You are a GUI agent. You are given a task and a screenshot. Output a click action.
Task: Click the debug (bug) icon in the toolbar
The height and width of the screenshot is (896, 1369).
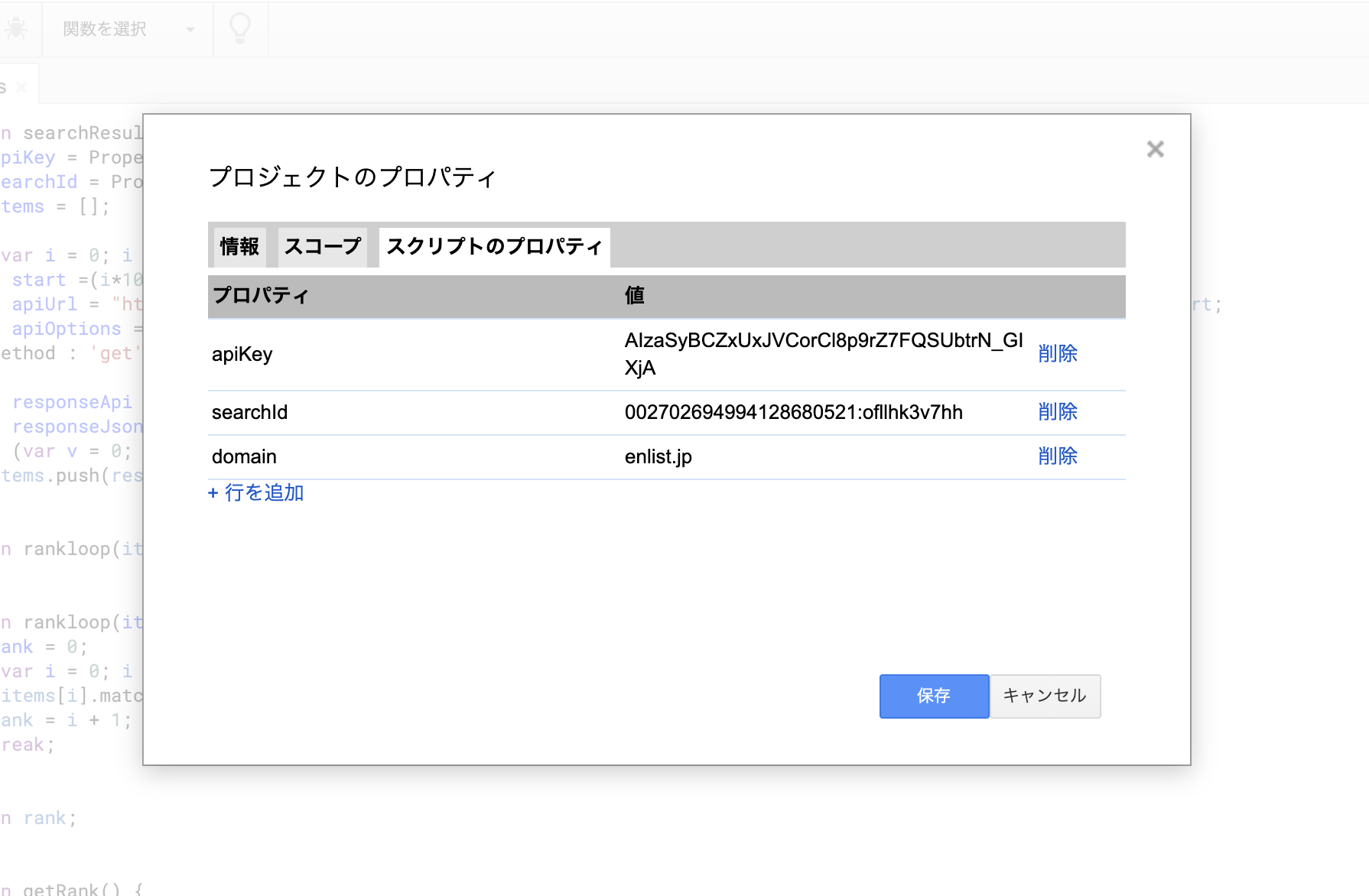[x=17, y=29]
